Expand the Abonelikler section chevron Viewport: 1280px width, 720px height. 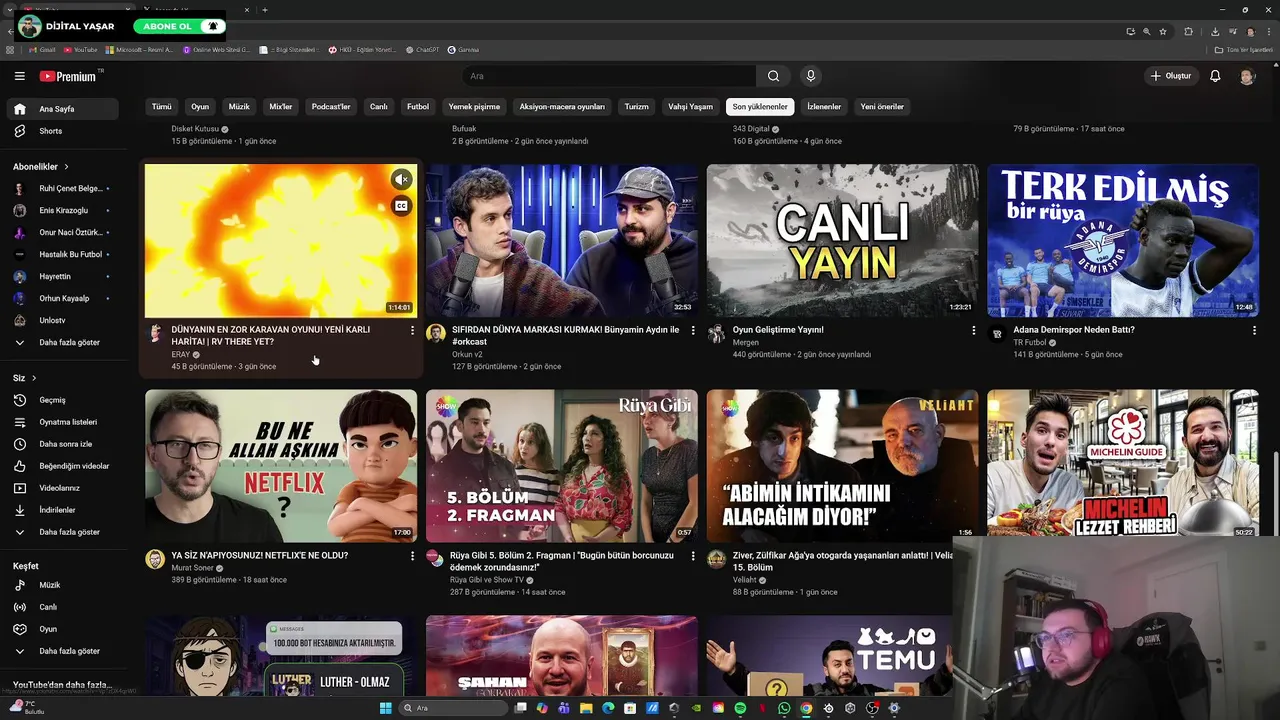[67, 167]
